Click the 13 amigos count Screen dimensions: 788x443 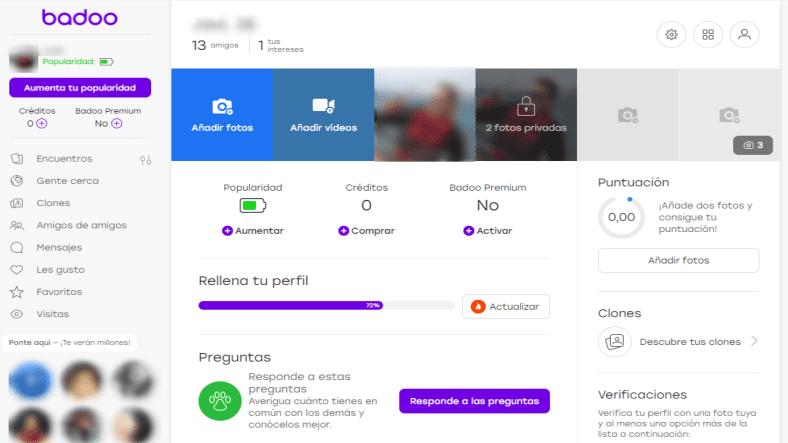point(215,46)
